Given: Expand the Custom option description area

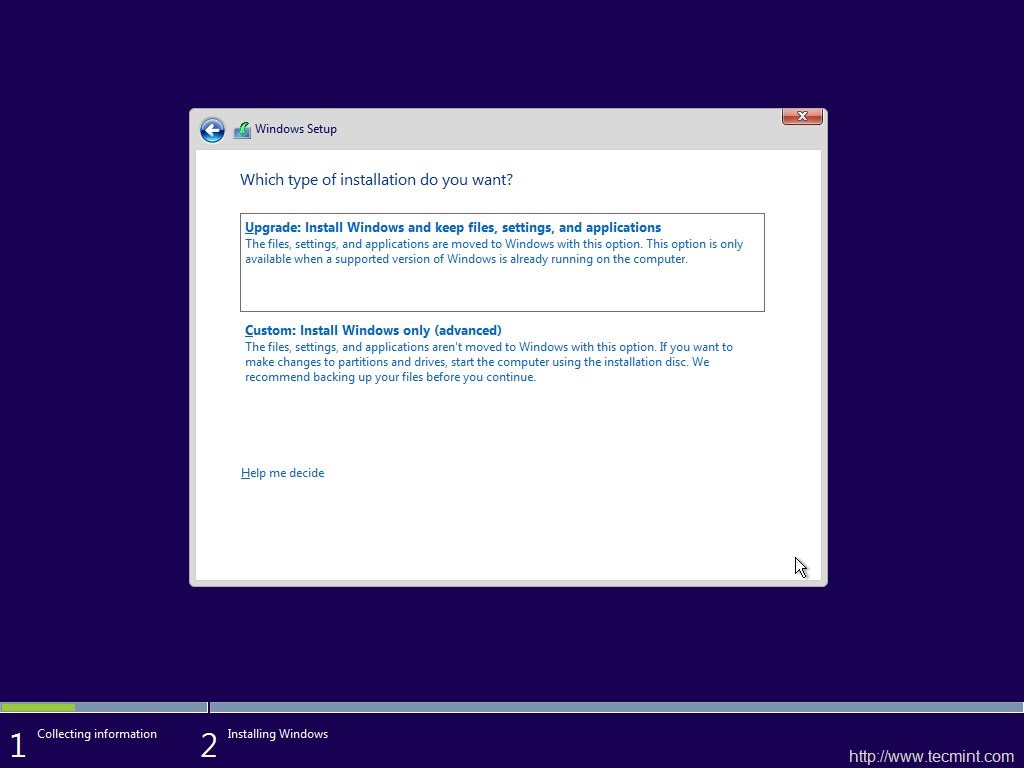Looking at the screenshot, I should 489,361.
